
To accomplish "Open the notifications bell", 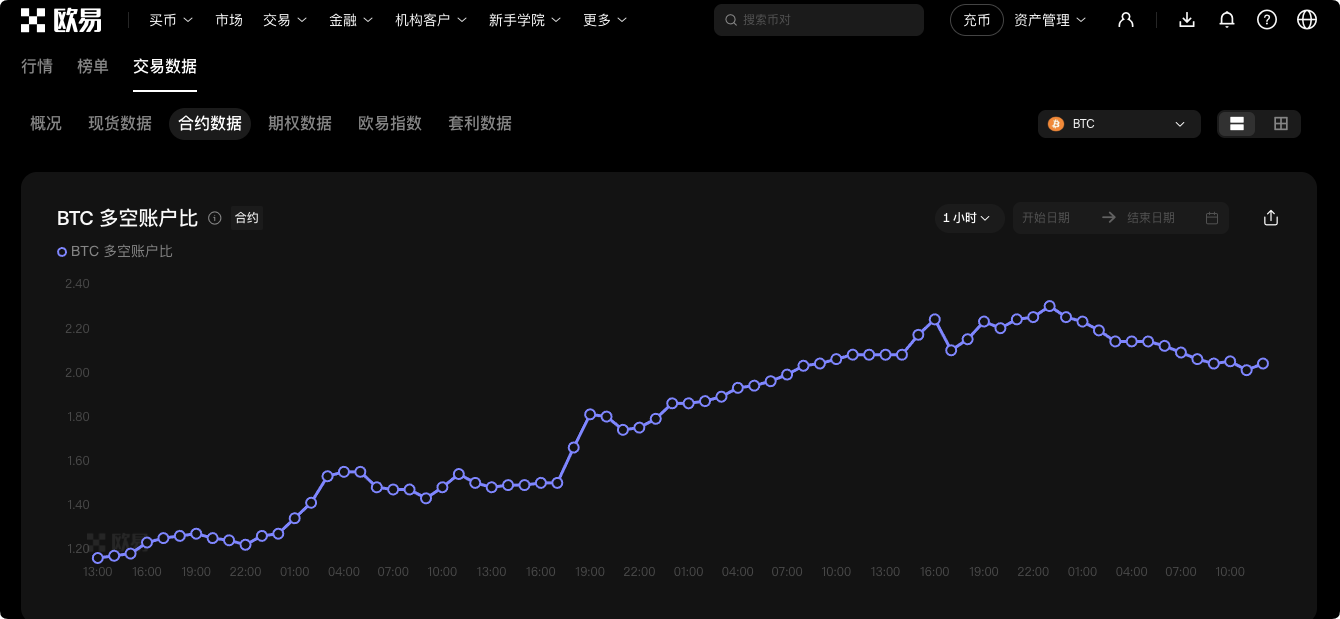I will [x=1227, y=20].
